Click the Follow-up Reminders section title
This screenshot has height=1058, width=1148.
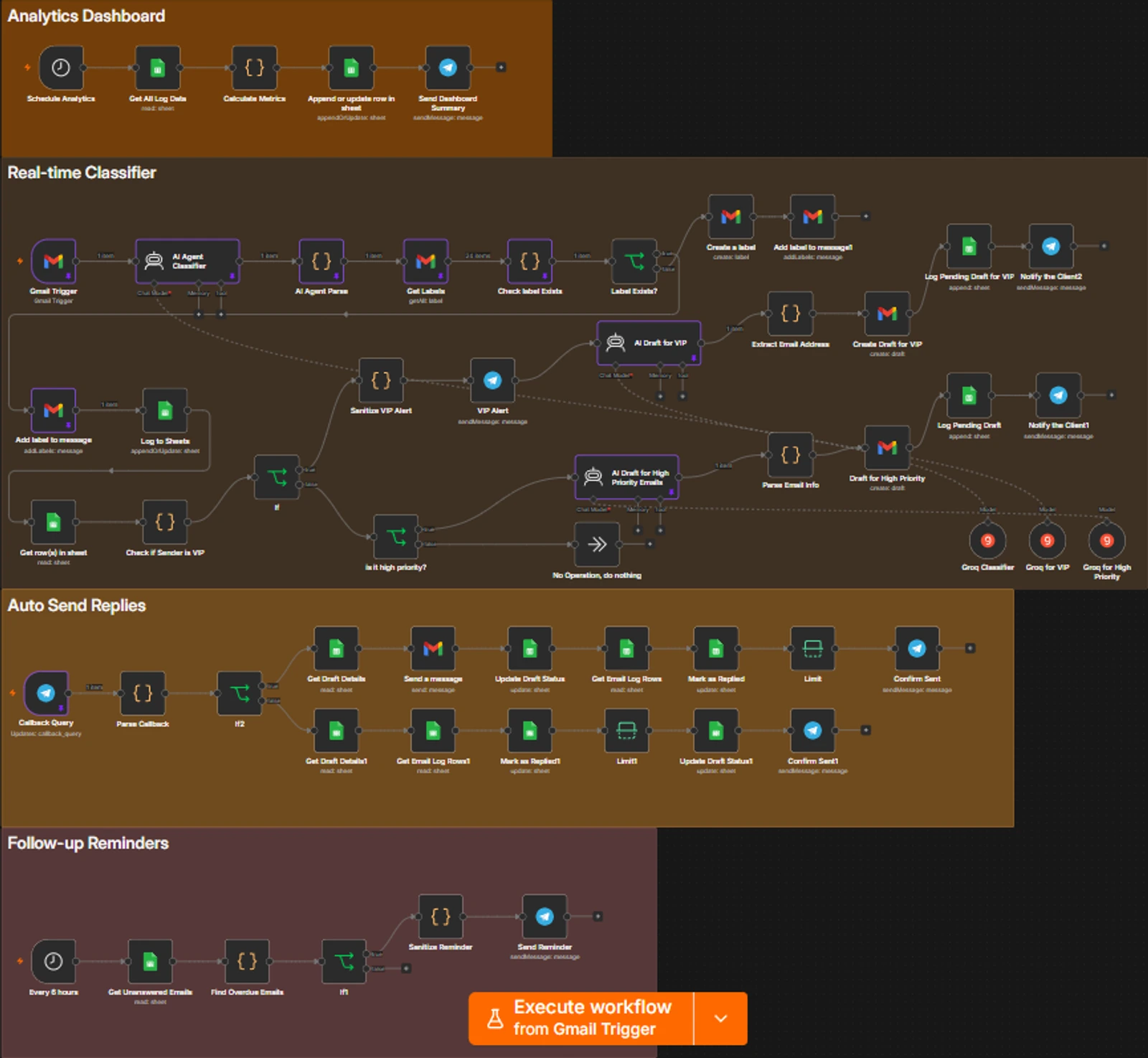coord(88,843)
